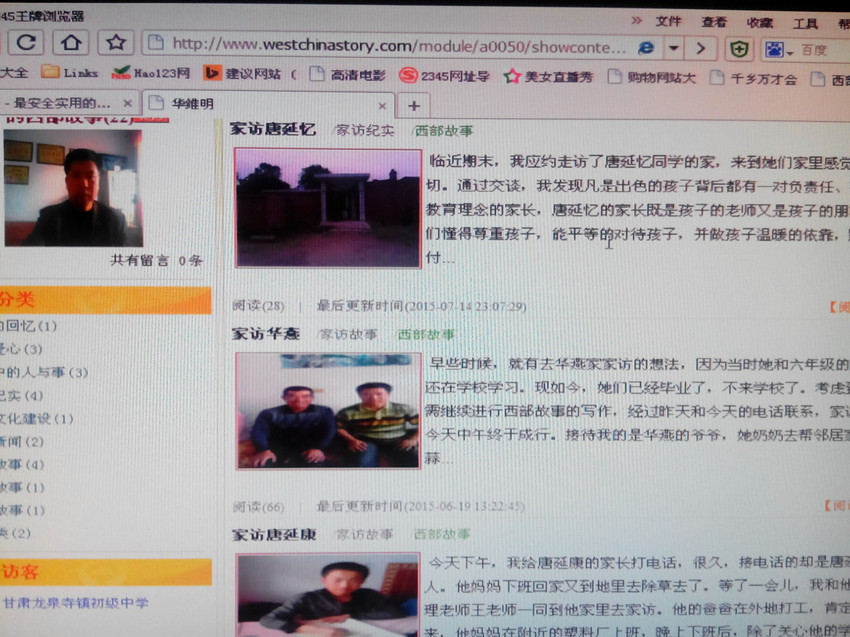The image size is (850, 637).
Task: Click 家访故事 tag beside 家访华燕
Action: tap(348, 334)
